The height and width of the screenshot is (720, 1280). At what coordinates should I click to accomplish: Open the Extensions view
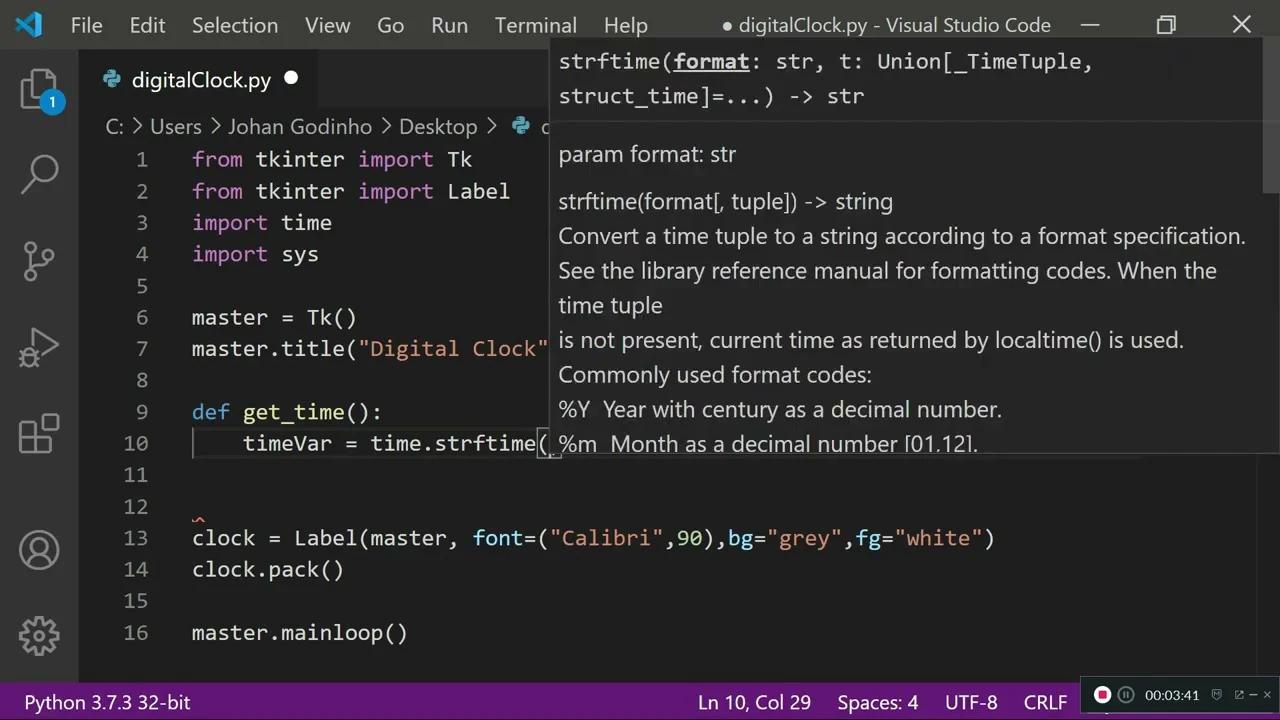40,435
